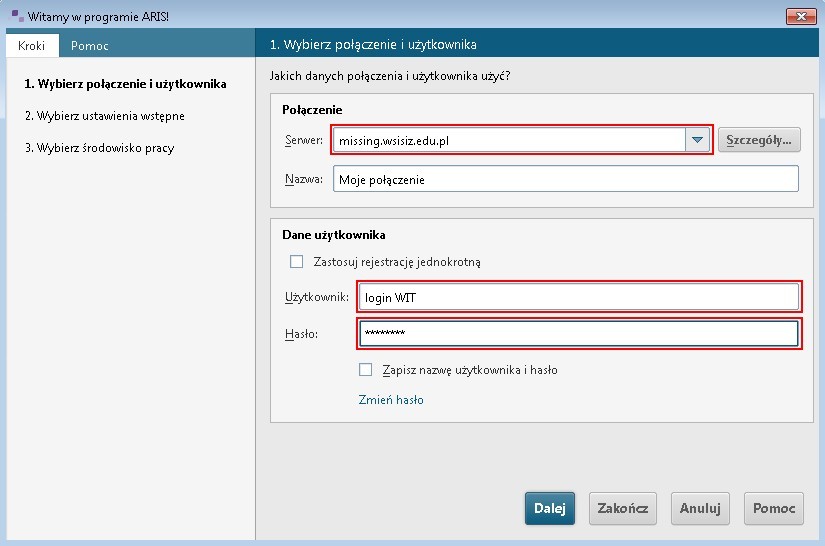Open the Serwer dropdown arrow
Viewport: 825px width, 546px height.
[x=697, y=140]
